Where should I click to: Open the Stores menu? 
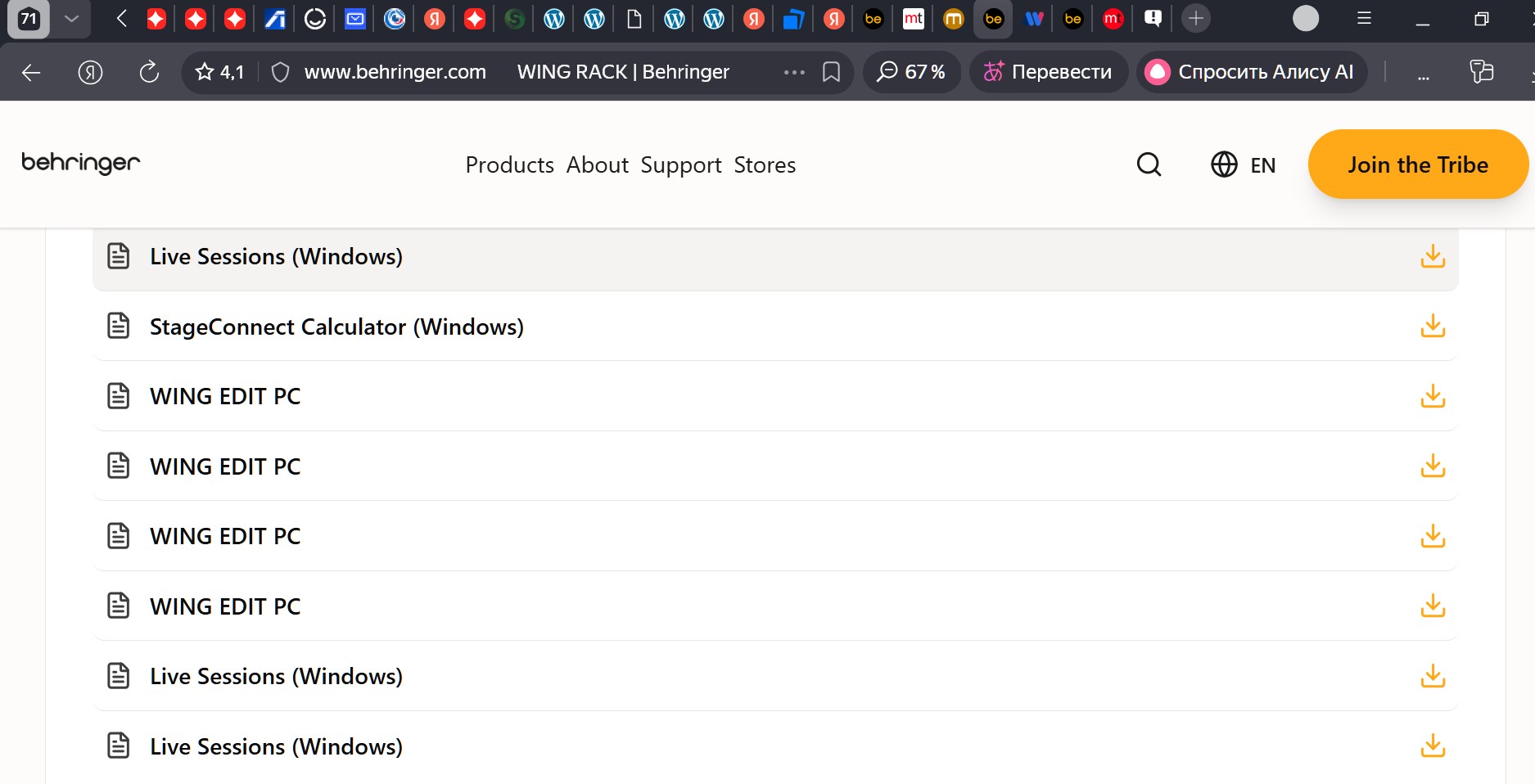point(765,164)
